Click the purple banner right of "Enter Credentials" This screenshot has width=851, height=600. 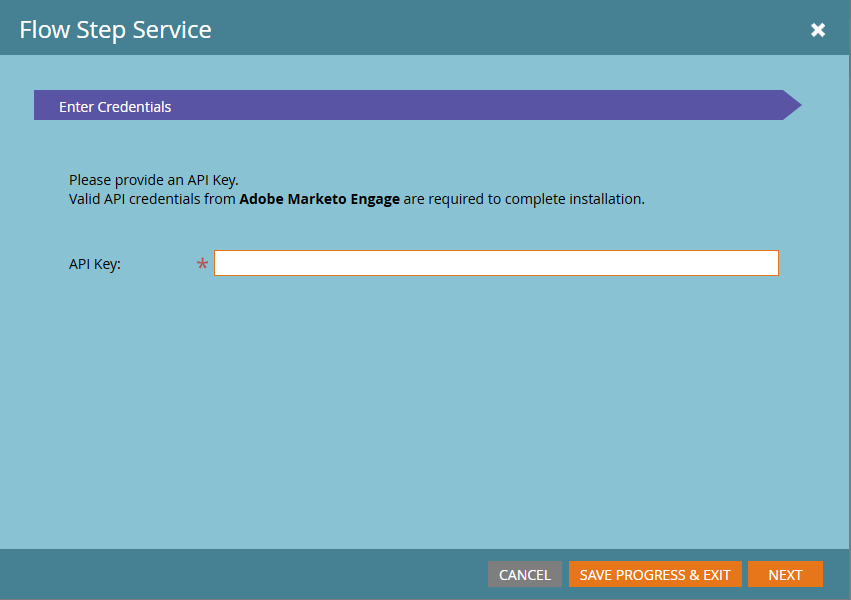[480, 105]
